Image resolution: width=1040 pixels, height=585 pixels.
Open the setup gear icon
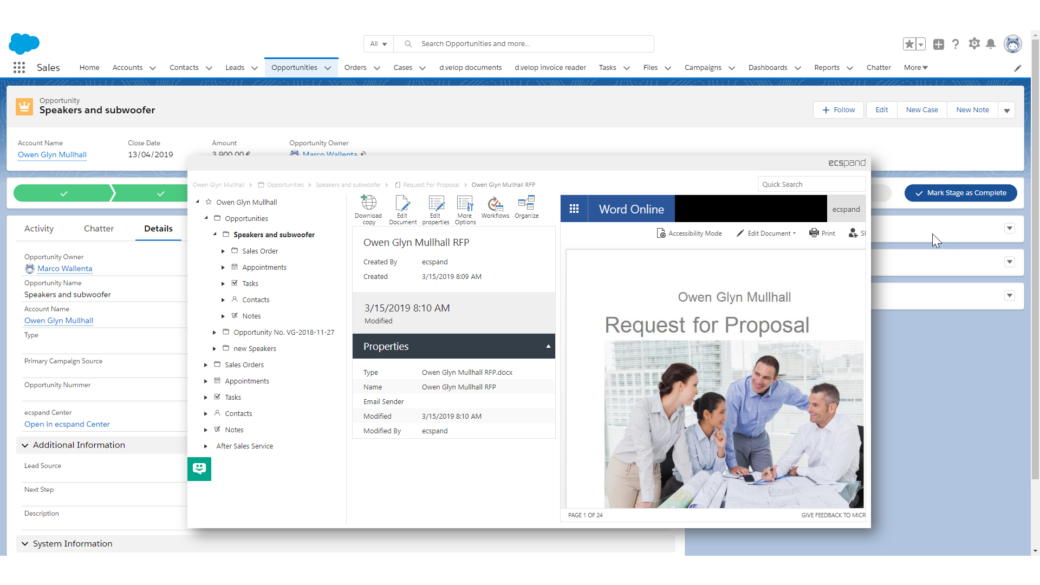pos(974,44)
